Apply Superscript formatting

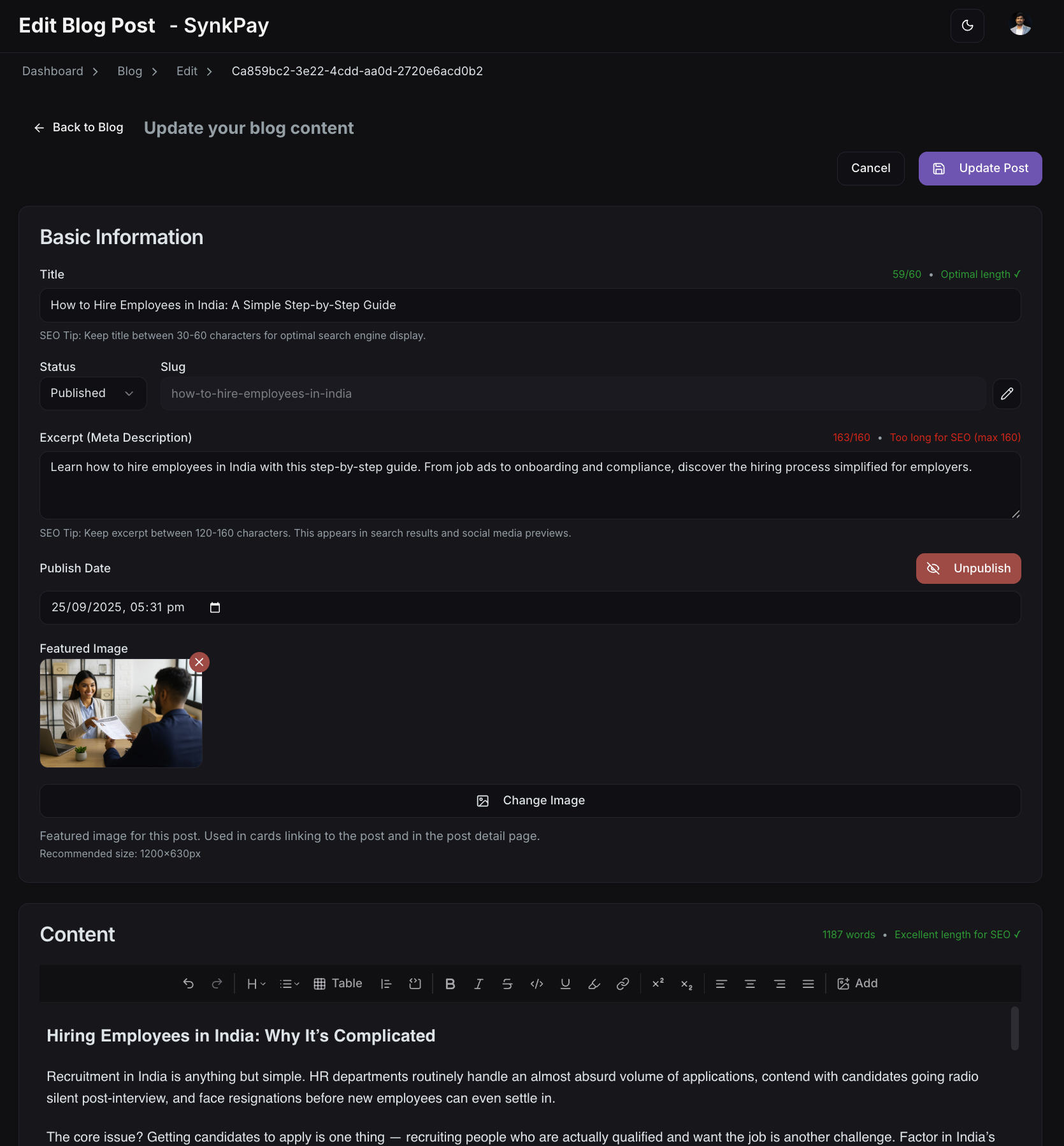pos(658,983)
